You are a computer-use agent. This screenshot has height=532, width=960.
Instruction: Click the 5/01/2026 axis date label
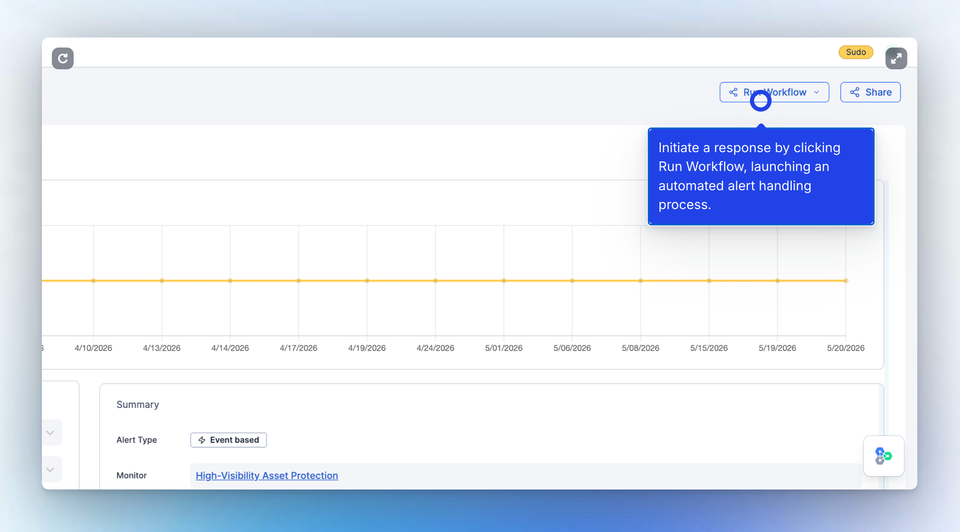pos(504,348)
